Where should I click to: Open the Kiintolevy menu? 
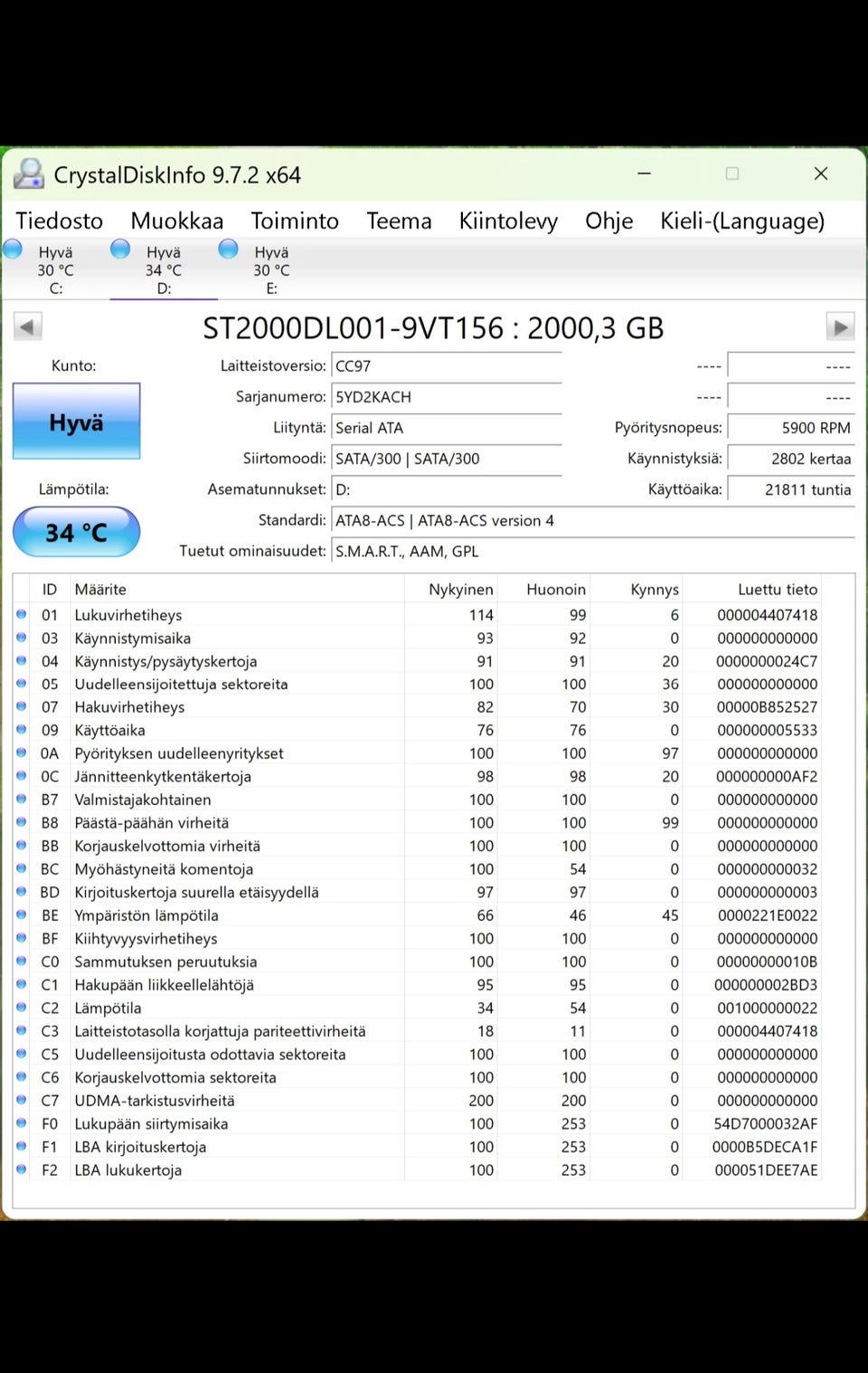coord(508,221)
